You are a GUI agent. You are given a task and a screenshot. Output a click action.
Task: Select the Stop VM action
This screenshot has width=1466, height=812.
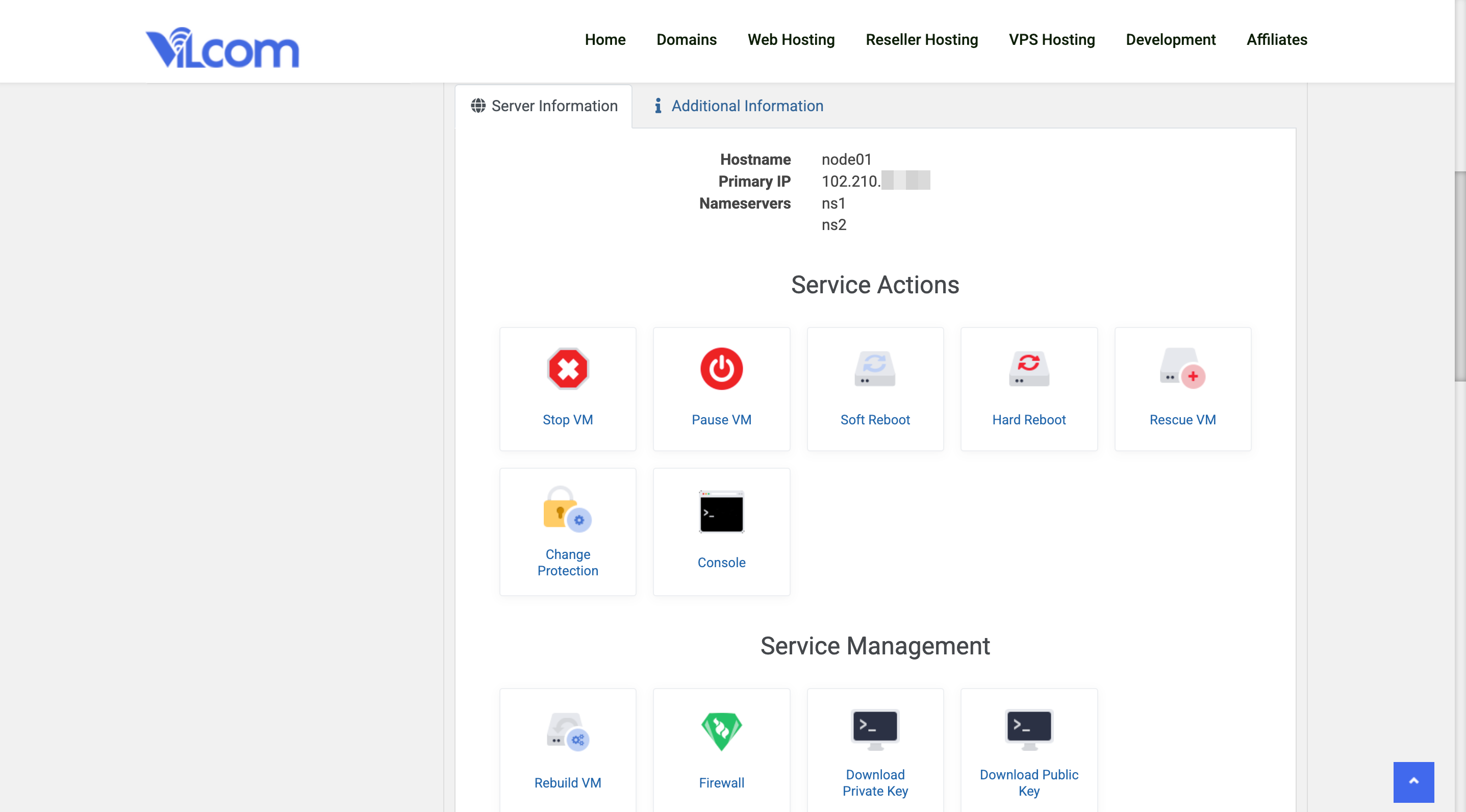click(567, 389)
